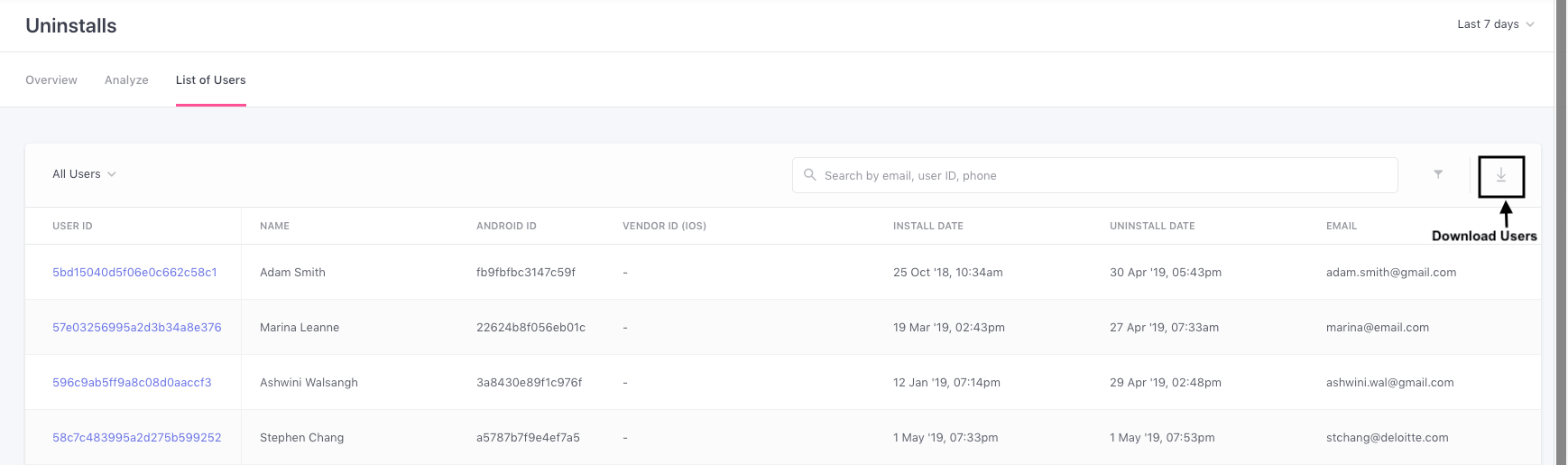Open user ID 57e03256995a2d3b34a8e376
This screenshot has height=465, width=1568.
136,328
